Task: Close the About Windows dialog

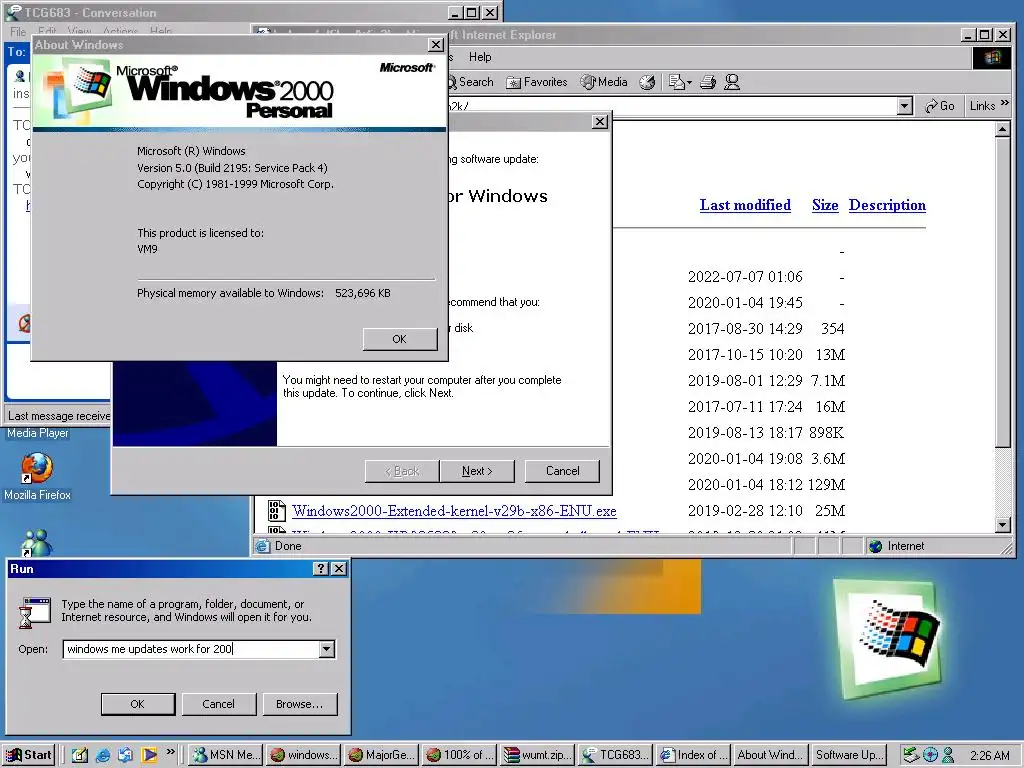Action: tap(436, 45)
